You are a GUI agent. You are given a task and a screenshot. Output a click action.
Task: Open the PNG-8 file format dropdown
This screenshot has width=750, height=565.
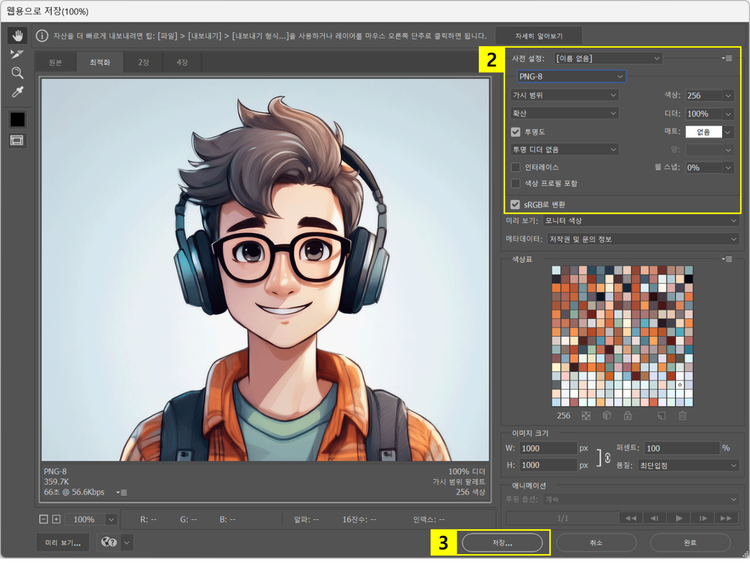(570, 76)
